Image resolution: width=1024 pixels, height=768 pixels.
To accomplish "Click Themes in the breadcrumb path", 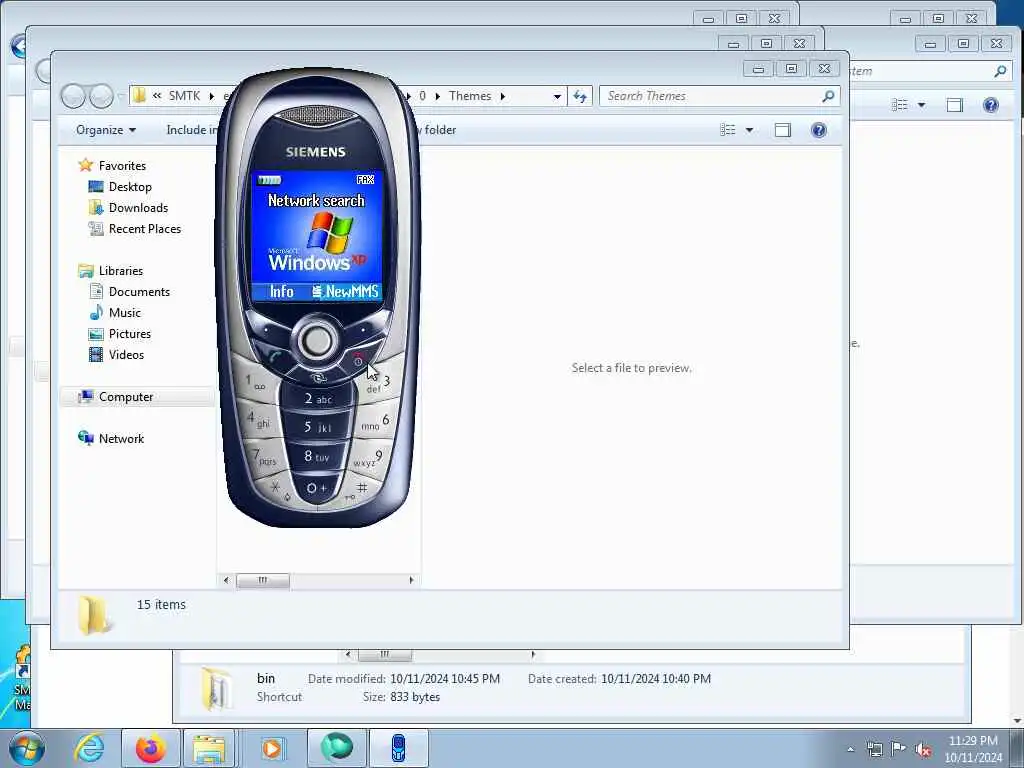I will (x=470, y=96).
